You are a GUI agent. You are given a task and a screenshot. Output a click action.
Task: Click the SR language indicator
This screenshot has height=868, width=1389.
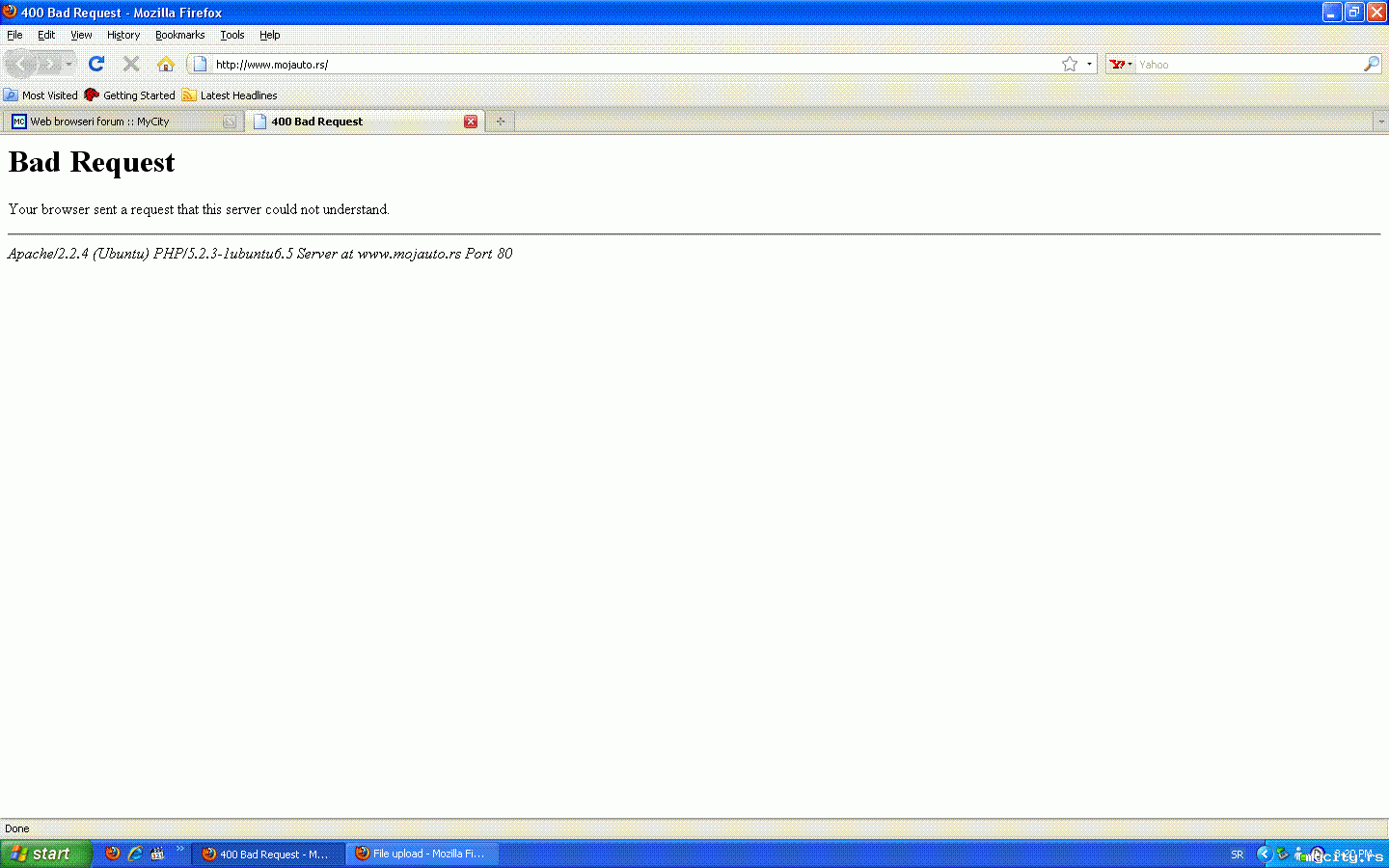click(x=1238, y=854)
